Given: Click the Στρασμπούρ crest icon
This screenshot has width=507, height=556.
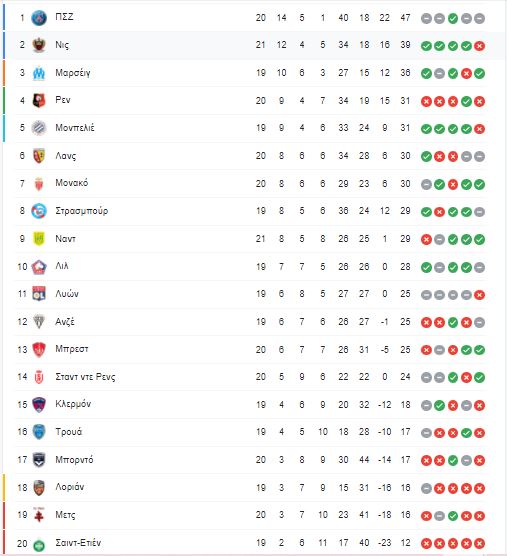Looking at the screenshot, I should coord(39,211).
